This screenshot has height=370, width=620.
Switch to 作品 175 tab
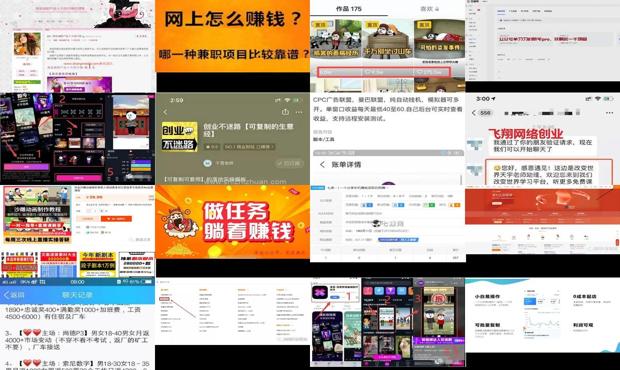(x=349, y=9)
